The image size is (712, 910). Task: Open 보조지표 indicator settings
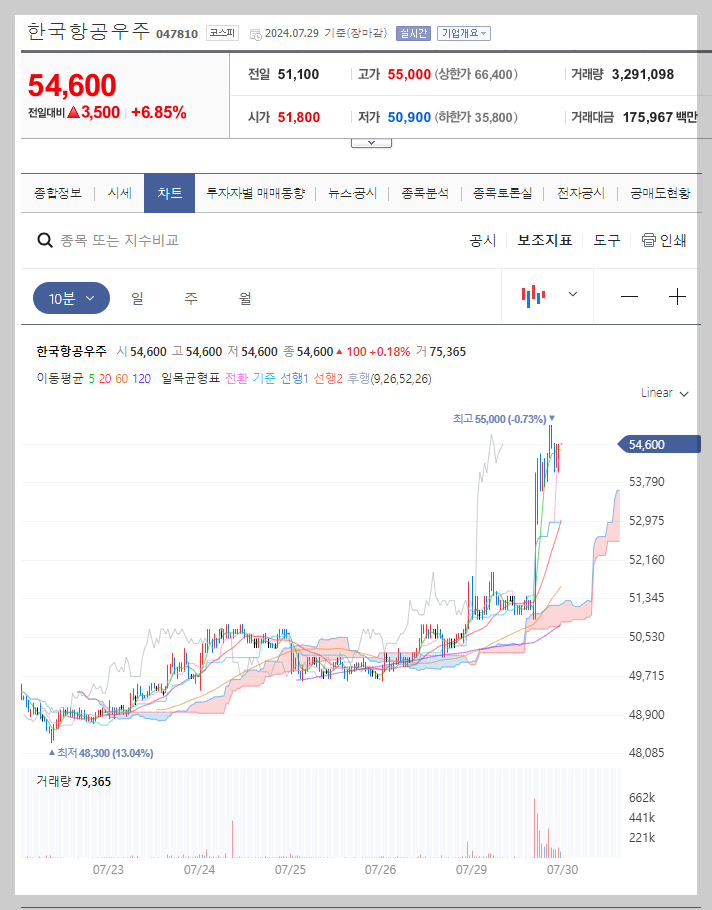[x=544, y=240]
